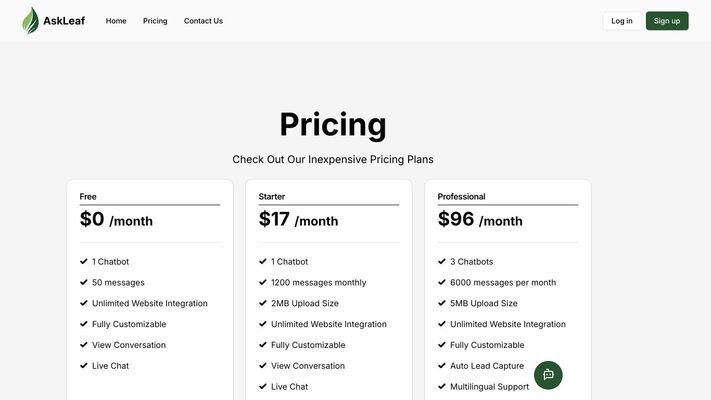
Task: Click checkmark next to 2MB Upload Size
Action: [x=263, y=303]
